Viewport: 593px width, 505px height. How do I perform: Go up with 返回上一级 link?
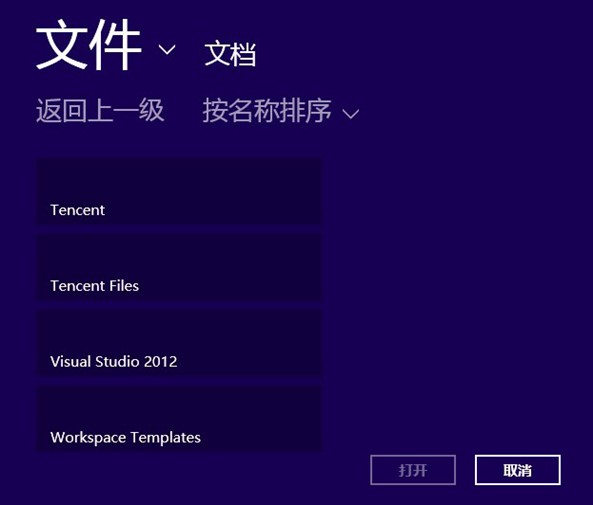(100, 110)
